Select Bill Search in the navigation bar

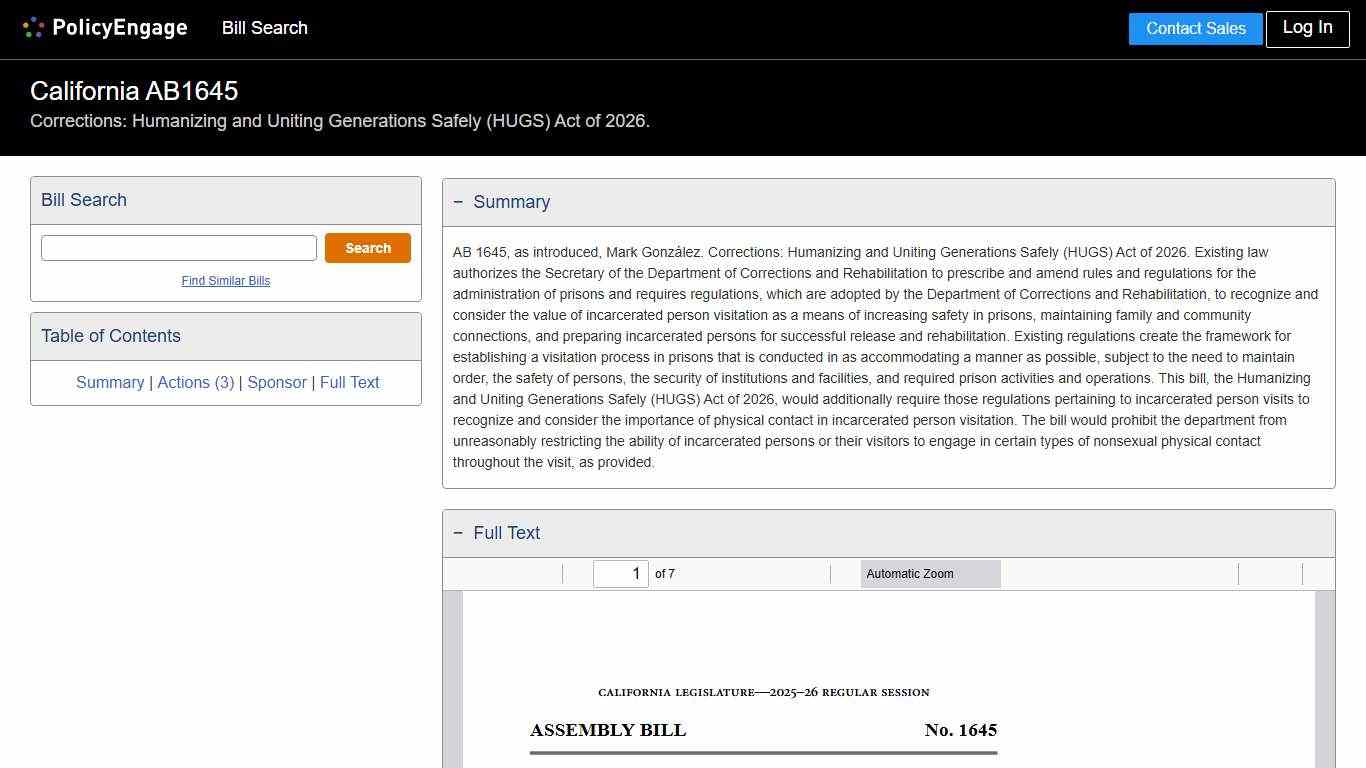pyautogui.click(x=264, y=28)
